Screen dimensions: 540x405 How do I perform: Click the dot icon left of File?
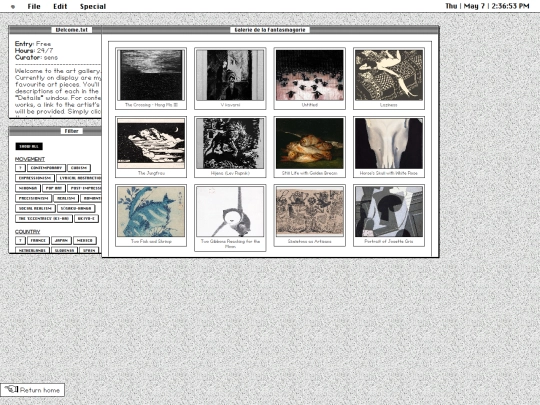pos(13,7)
